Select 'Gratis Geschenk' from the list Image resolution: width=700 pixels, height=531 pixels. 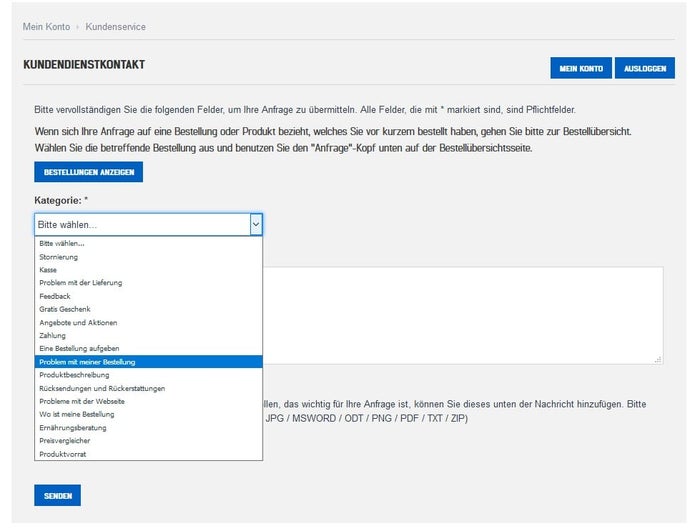pyautogui.click(x=148, y=309)
